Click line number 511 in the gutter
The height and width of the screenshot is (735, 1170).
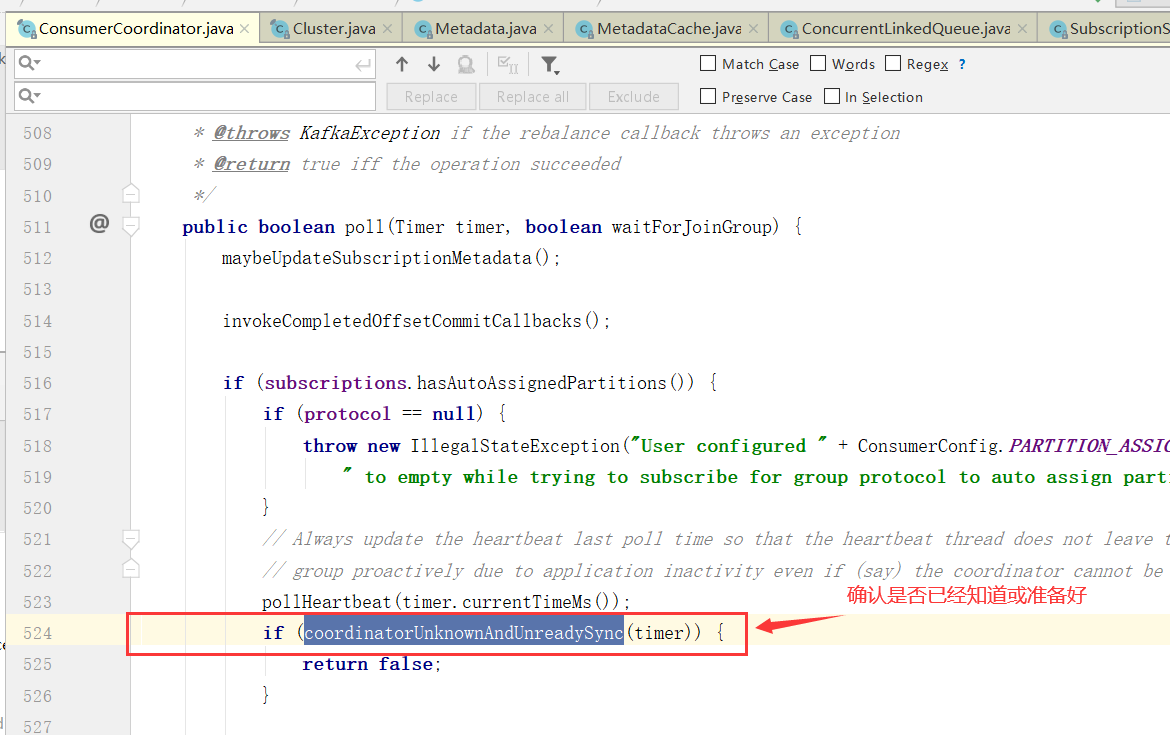click(37, 228)
